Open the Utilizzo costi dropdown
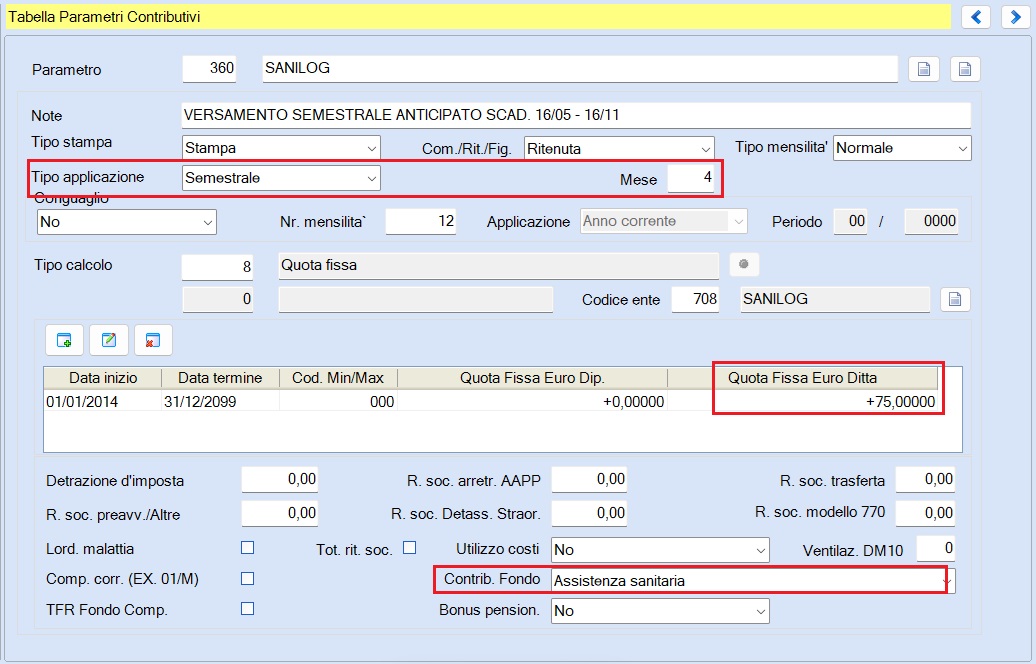 (660, 550)
